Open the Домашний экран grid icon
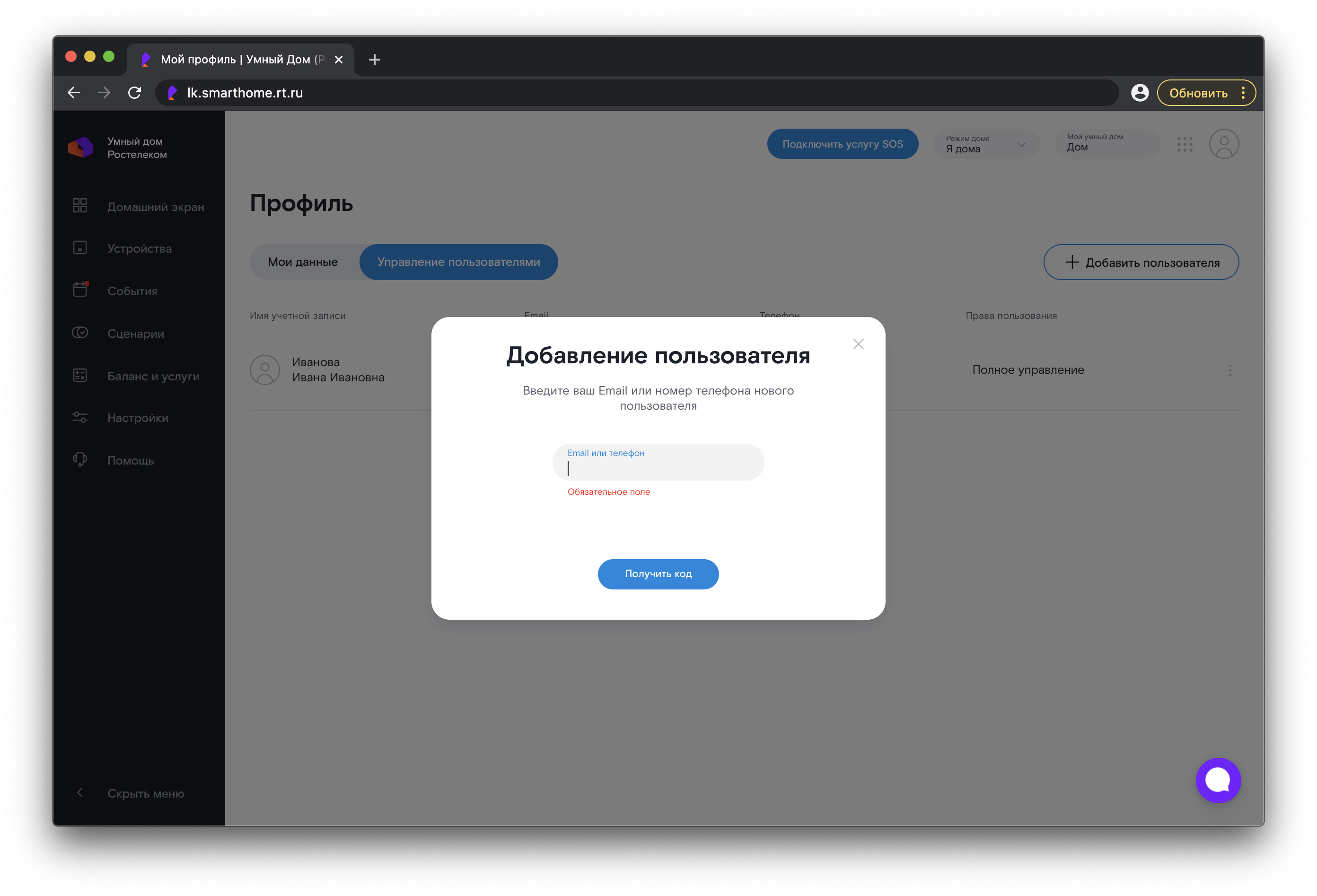The height and width of the screenshot is (896, 1317). click(x=80, y=206)
